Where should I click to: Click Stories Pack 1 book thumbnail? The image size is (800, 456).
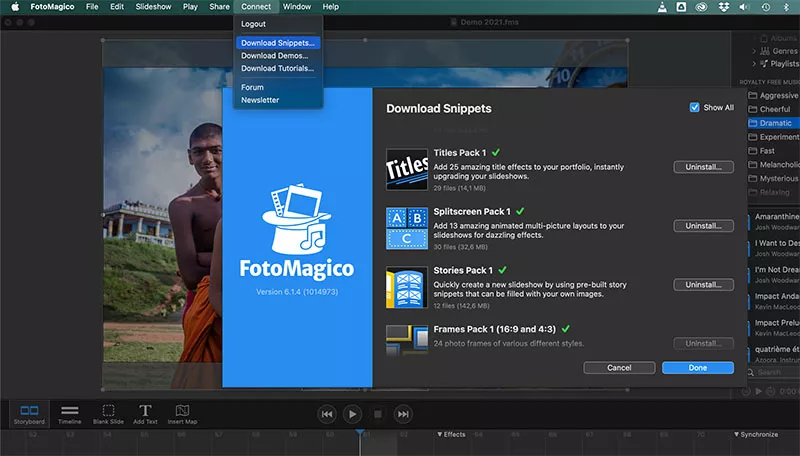click(407, 287)
